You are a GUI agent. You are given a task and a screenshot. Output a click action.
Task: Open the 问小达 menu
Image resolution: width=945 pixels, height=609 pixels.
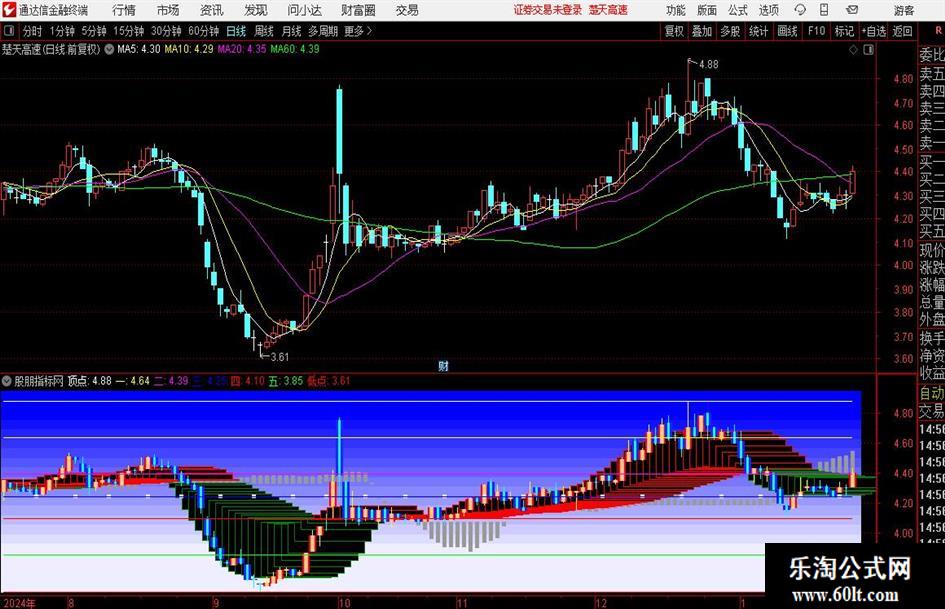304,10
